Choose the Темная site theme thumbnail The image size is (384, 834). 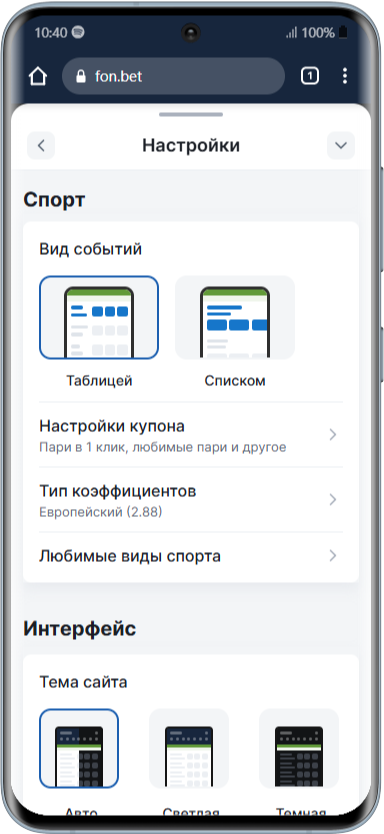(299, 748)
